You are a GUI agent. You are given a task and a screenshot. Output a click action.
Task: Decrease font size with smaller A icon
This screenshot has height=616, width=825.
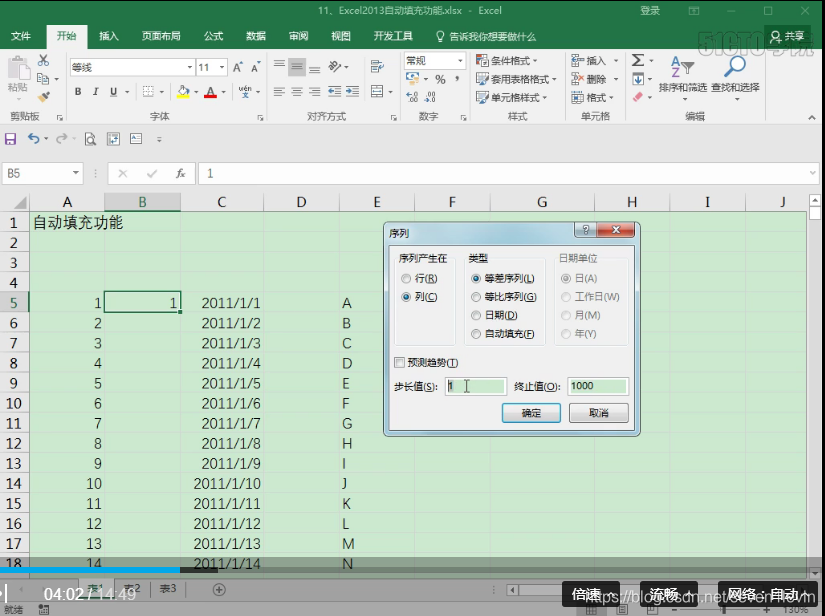[256, 67]
